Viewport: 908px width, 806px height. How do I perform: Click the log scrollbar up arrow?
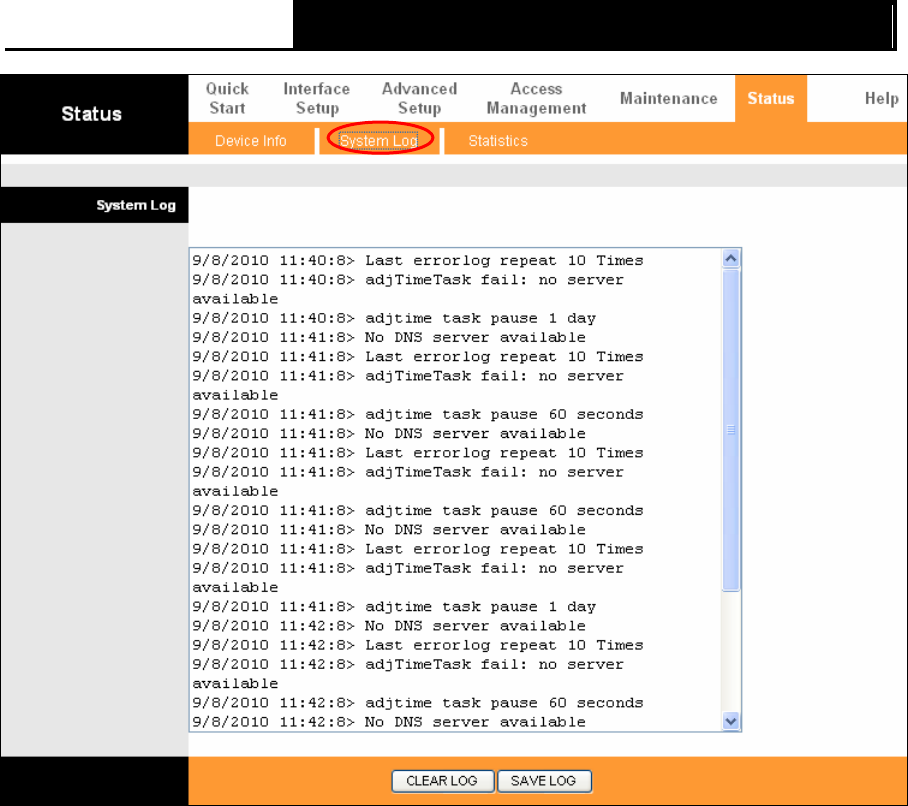[x=731, y=258]
